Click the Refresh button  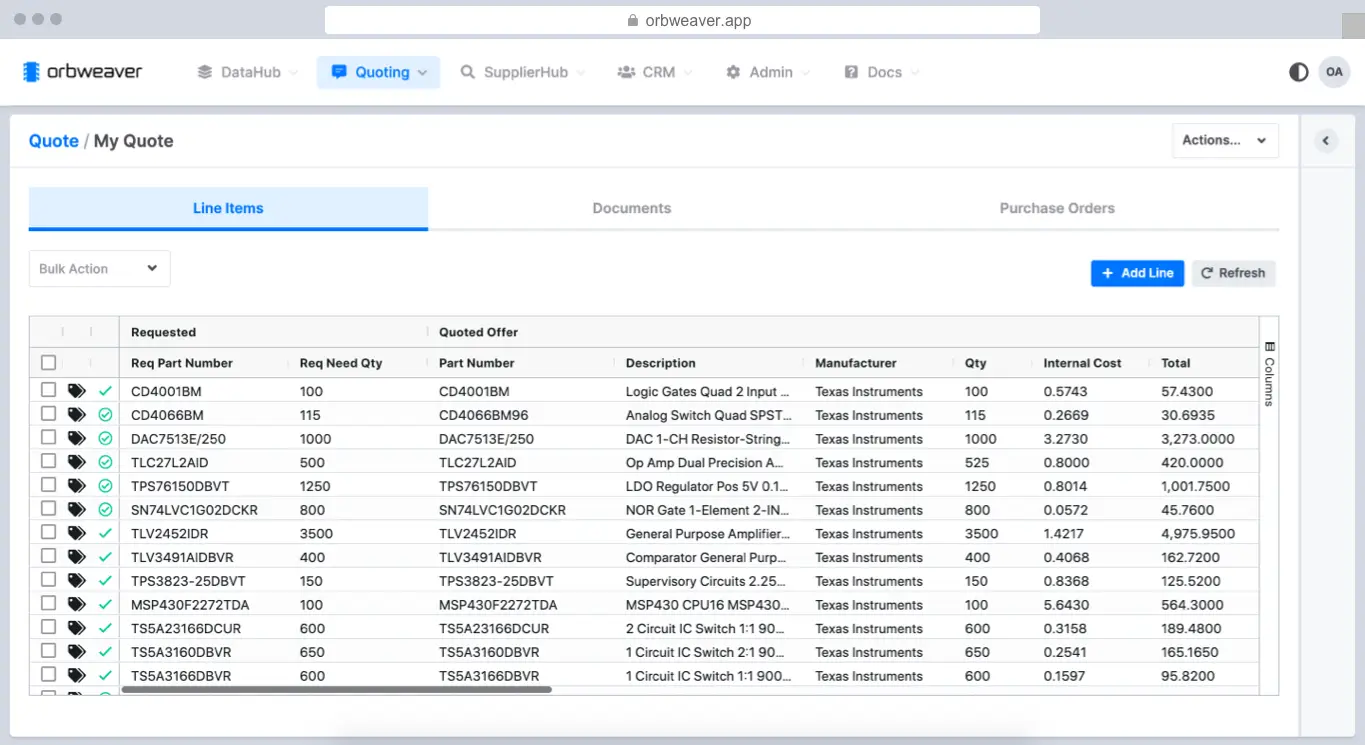tap(1233, 273)
